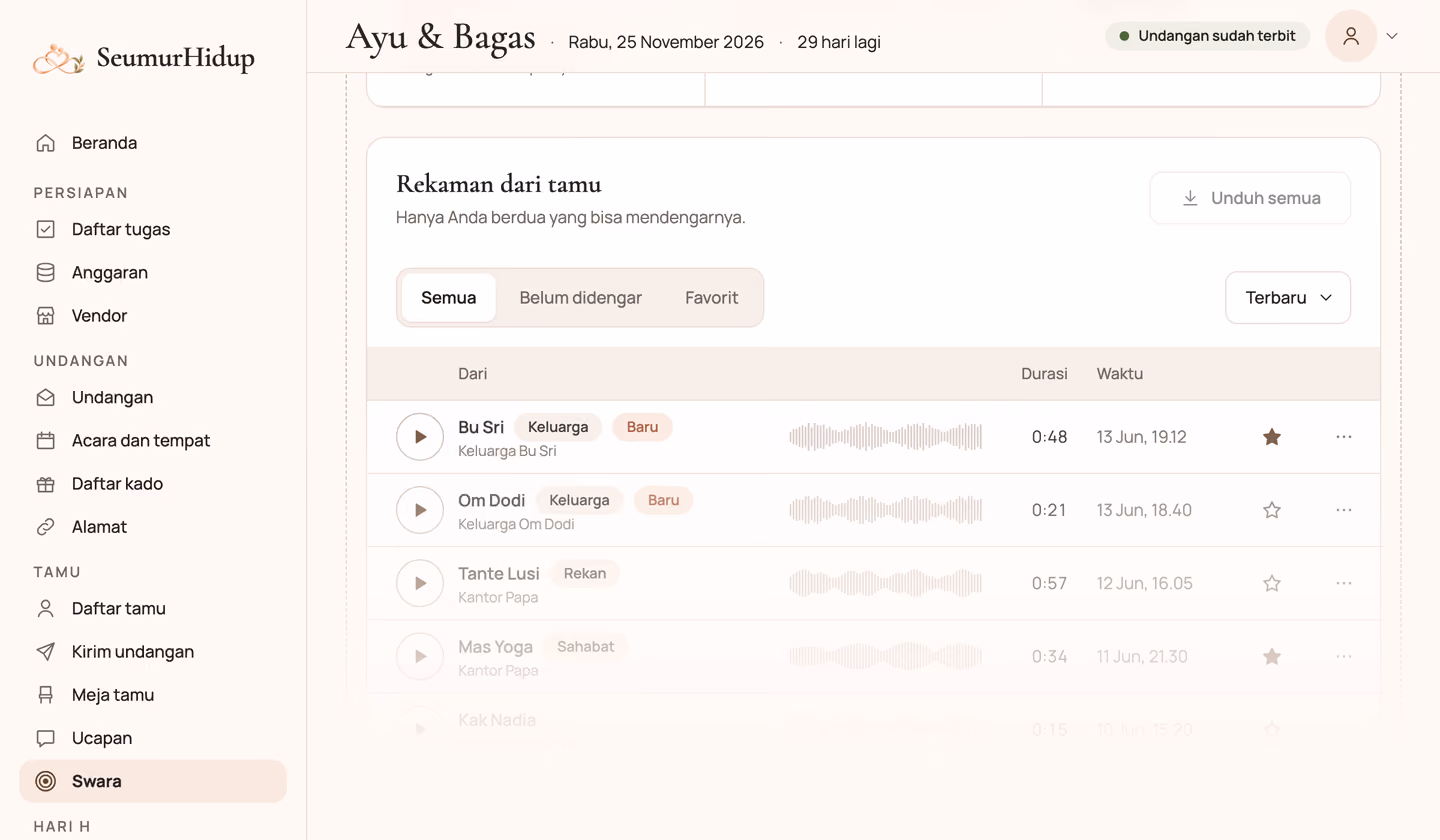Image resolution: width=1440 pixels, height=840 pixels.
Task: Open more options for Tante Lusi
Action: pos(1344,583)
